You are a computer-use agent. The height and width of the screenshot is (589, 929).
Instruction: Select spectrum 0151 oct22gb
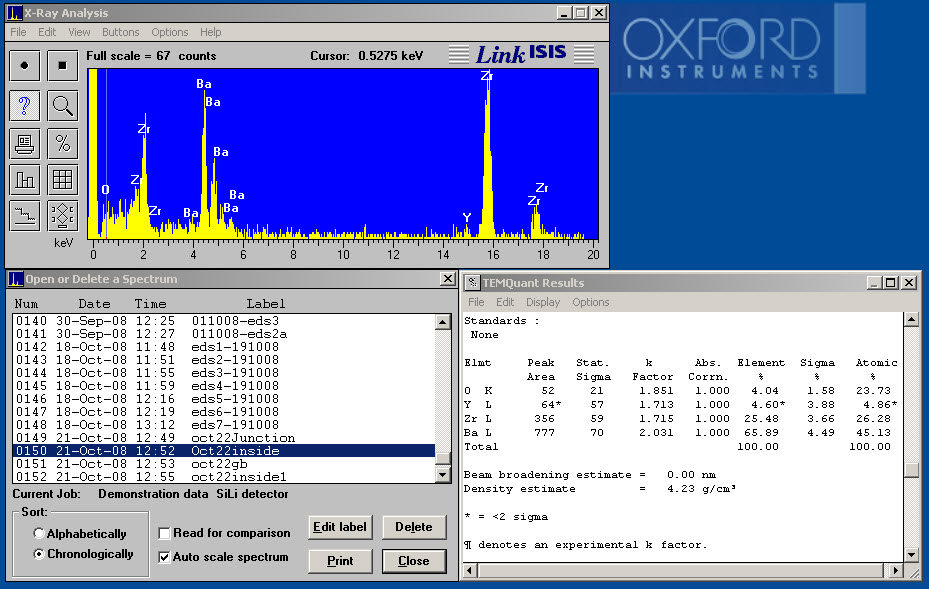click(x=224, y=464)
